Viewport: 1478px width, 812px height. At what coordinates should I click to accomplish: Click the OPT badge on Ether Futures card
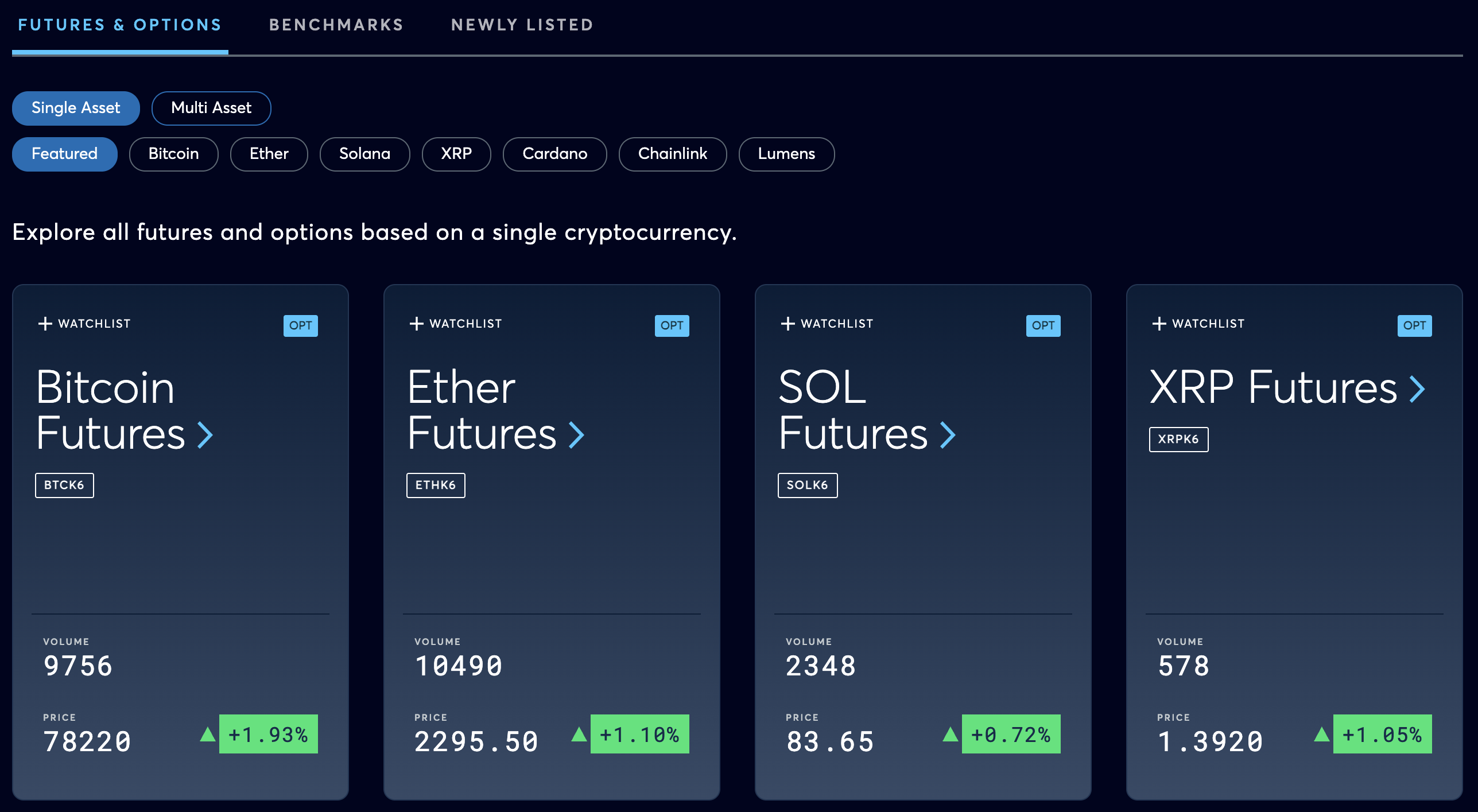[x=672, y=325]
